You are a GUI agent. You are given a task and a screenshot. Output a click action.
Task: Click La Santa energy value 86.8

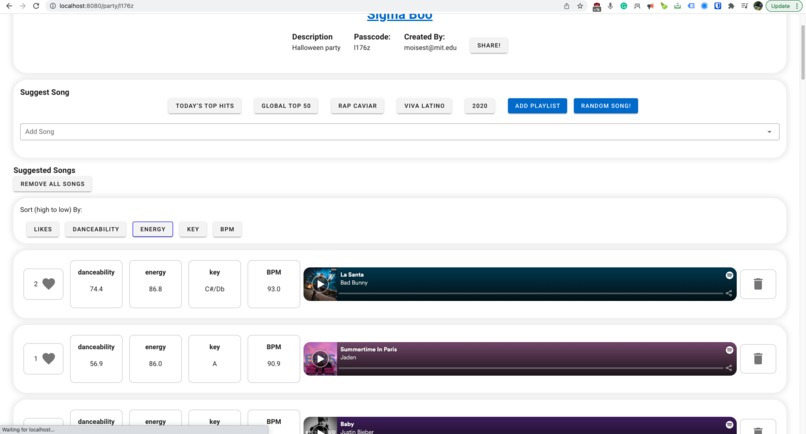click(155, 289)
